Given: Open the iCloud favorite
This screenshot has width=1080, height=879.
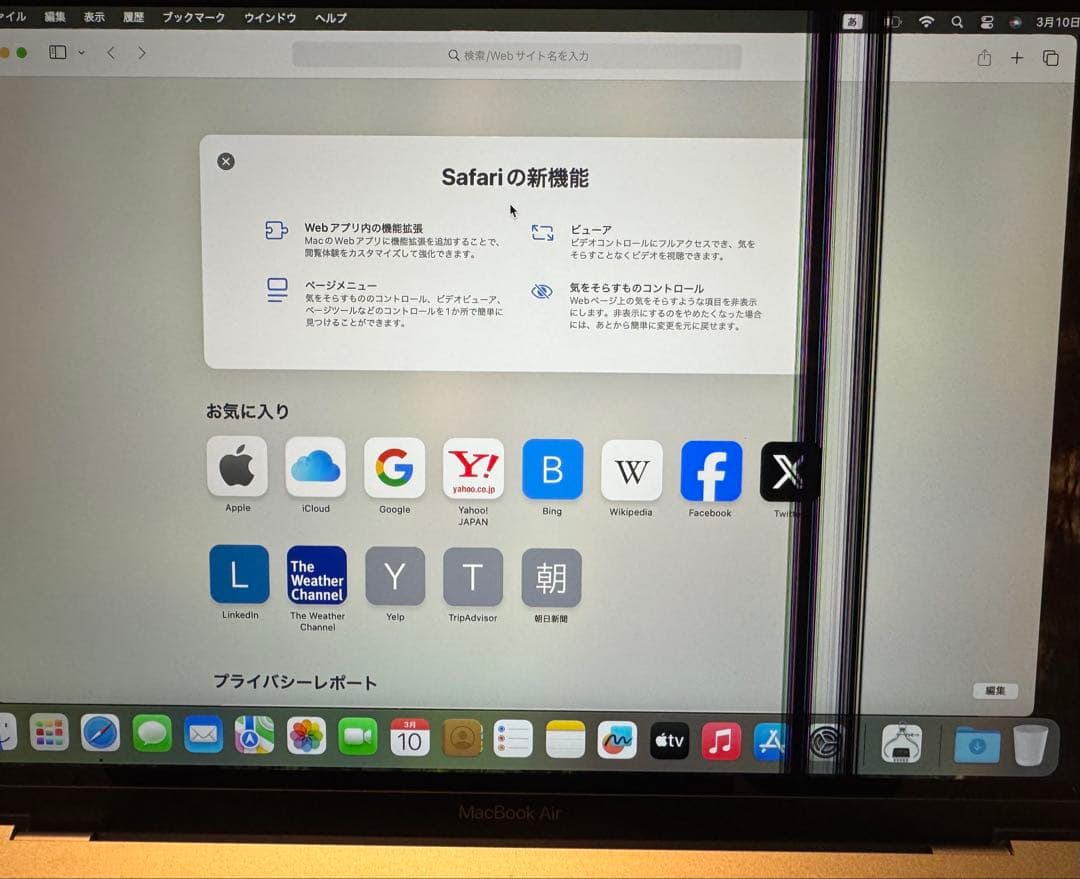Looking at the screenshot, I should tap(315, 475).
